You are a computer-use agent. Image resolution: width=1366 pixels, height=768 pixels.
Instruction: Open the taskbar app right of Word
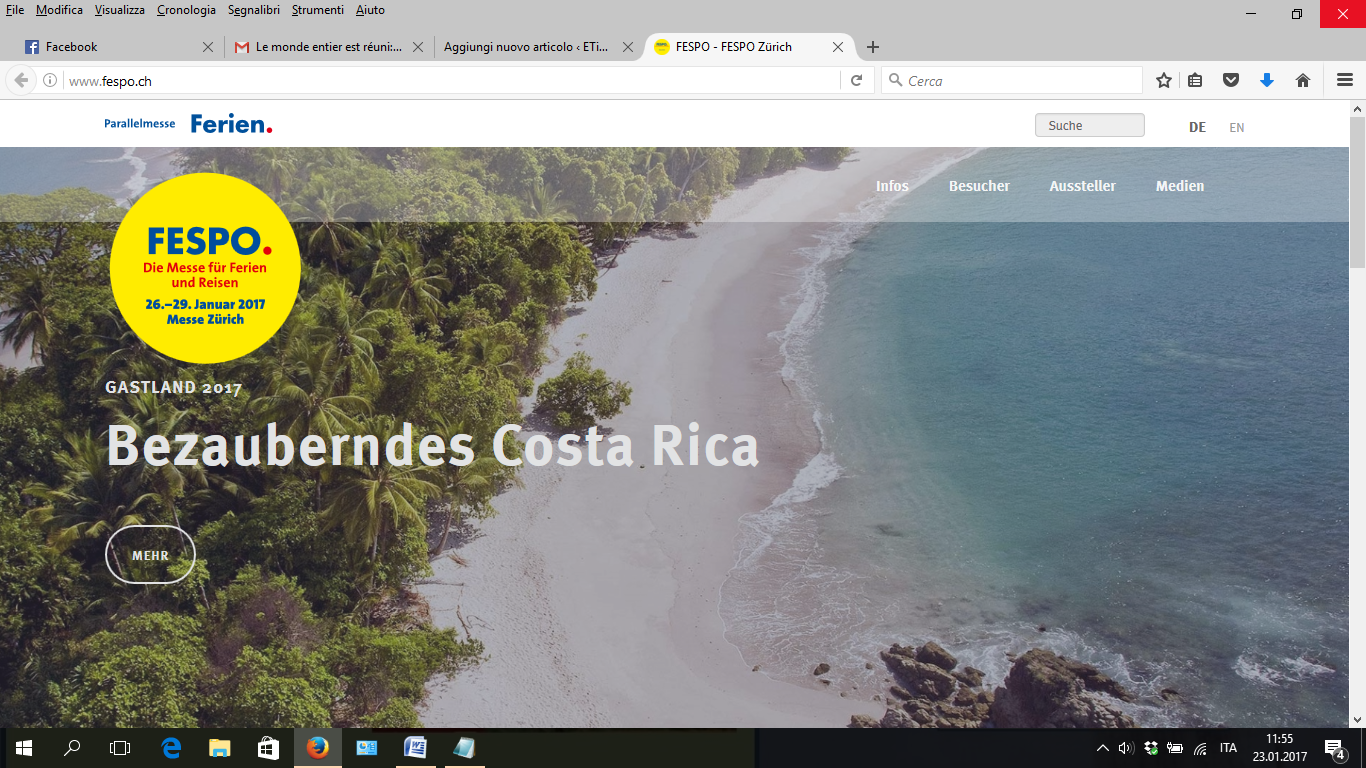point(464,748)
